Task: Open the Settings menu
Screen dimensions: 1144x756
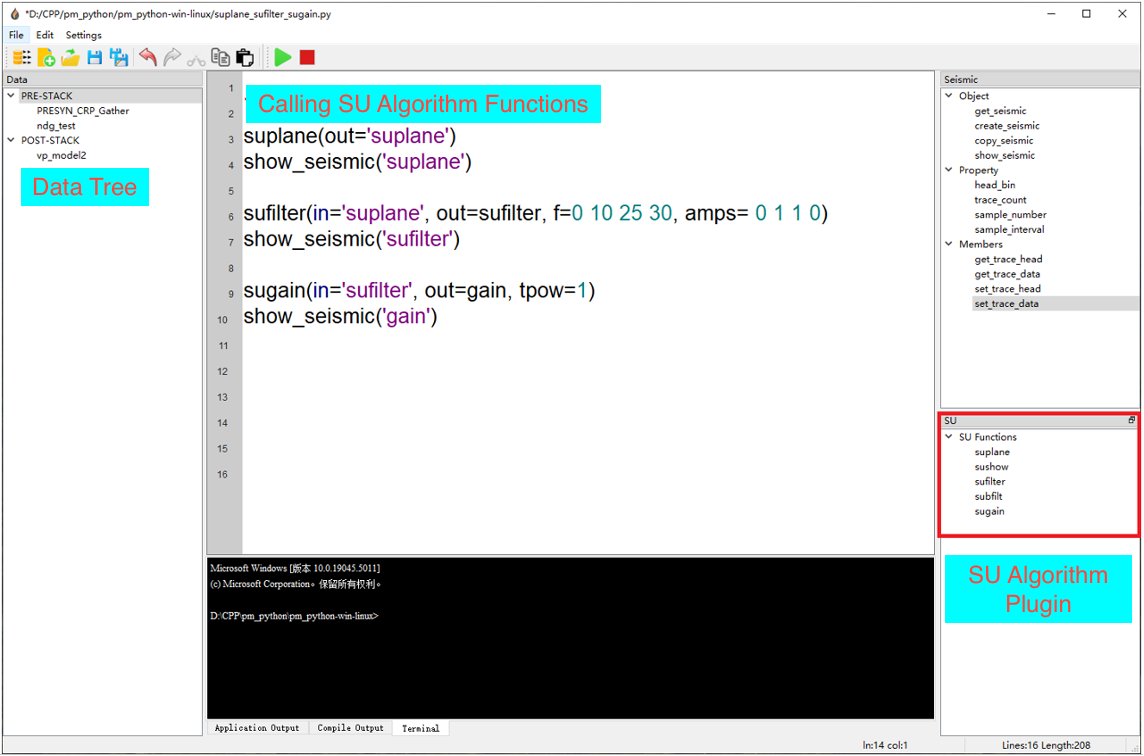Action: click(x=84, y=35)
